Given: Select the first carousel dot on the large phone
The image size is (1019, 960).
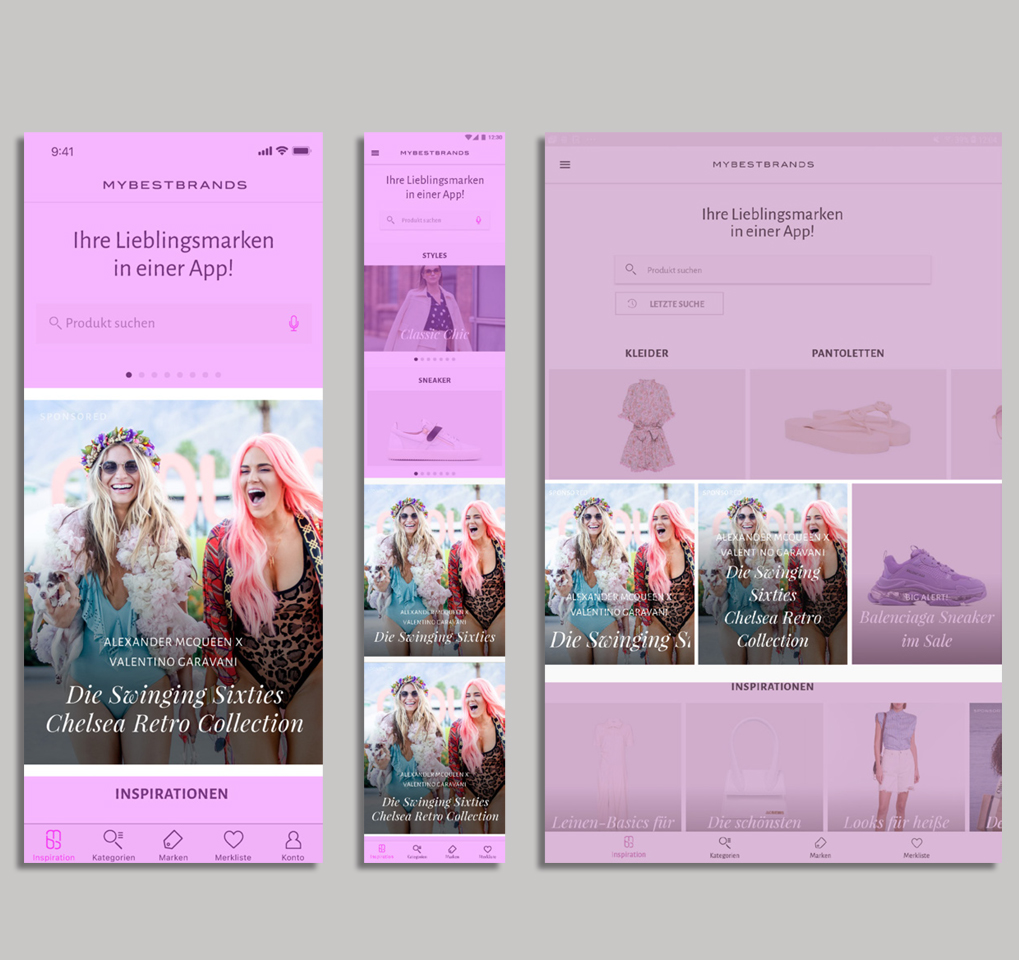Looking at the screenshot, I should (129, 375).
